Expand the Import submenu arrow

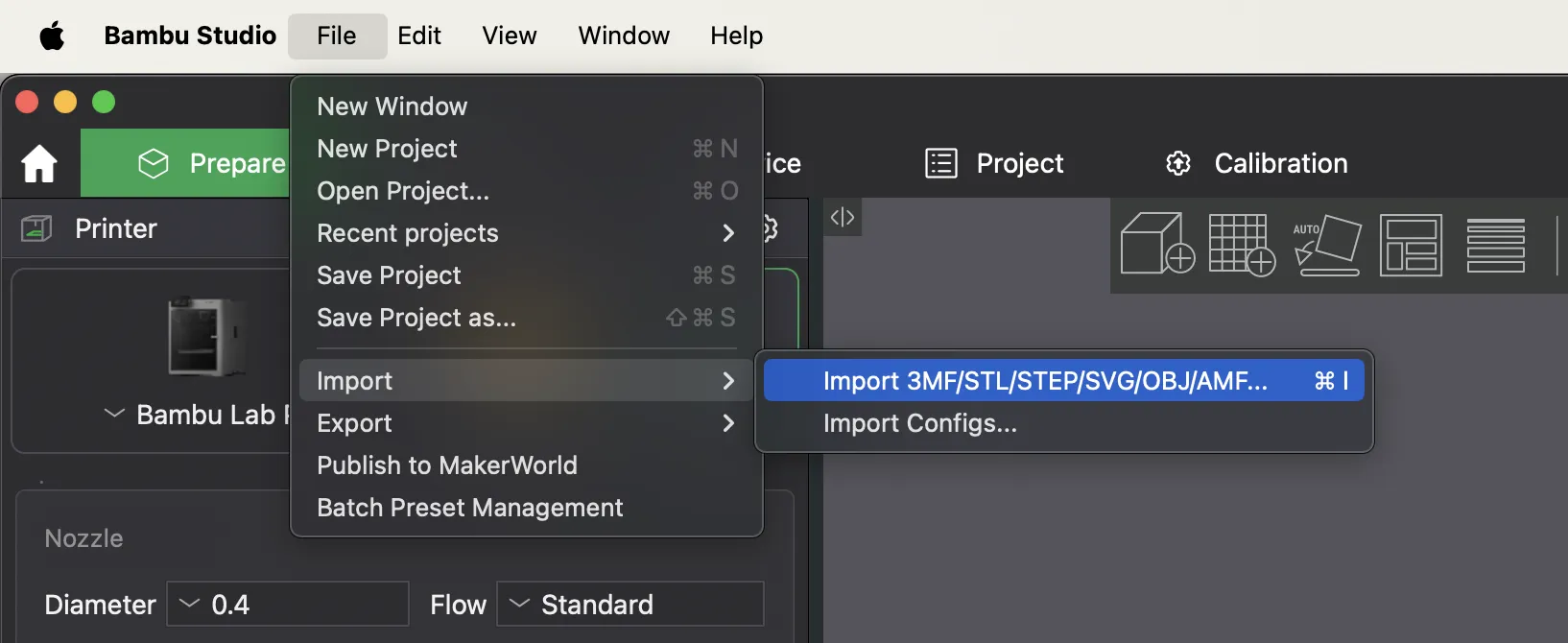pyautogui.click(x=728, y=381)
